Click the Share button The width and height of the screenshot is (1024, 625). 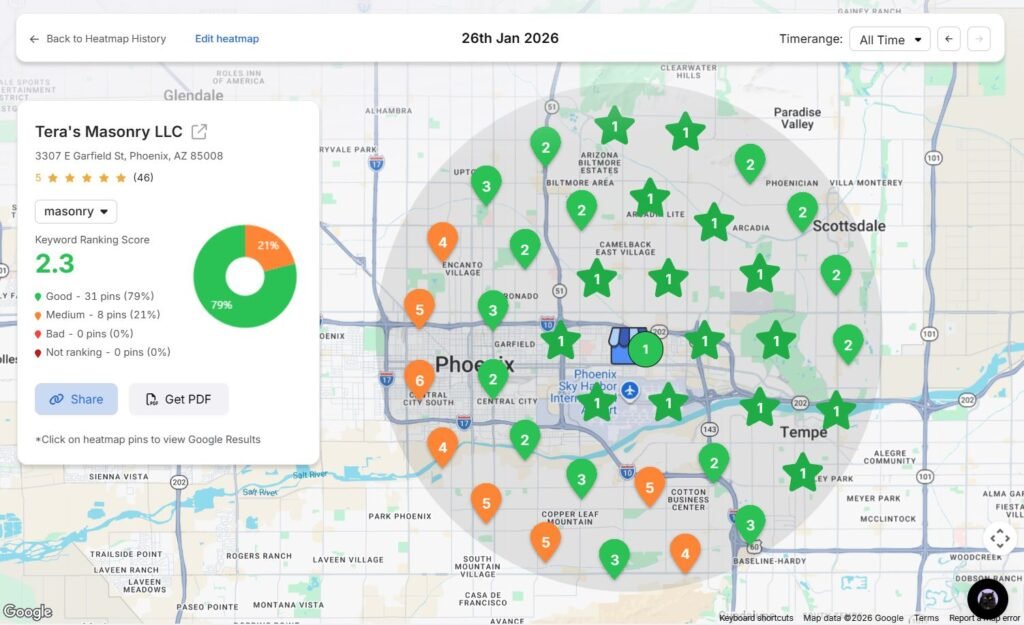76,399
